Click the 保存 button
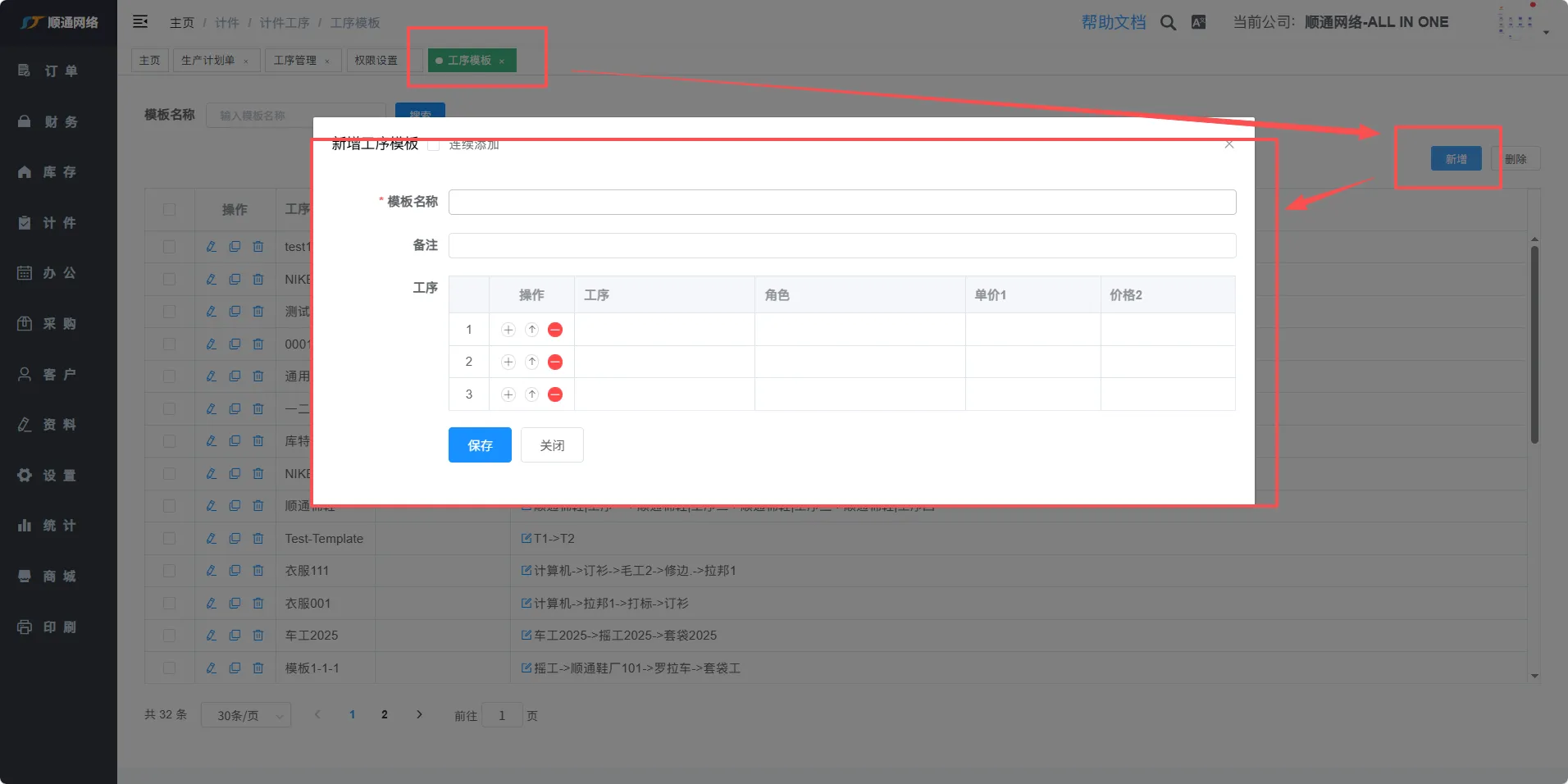The image size is (1568, 784). 480,445
